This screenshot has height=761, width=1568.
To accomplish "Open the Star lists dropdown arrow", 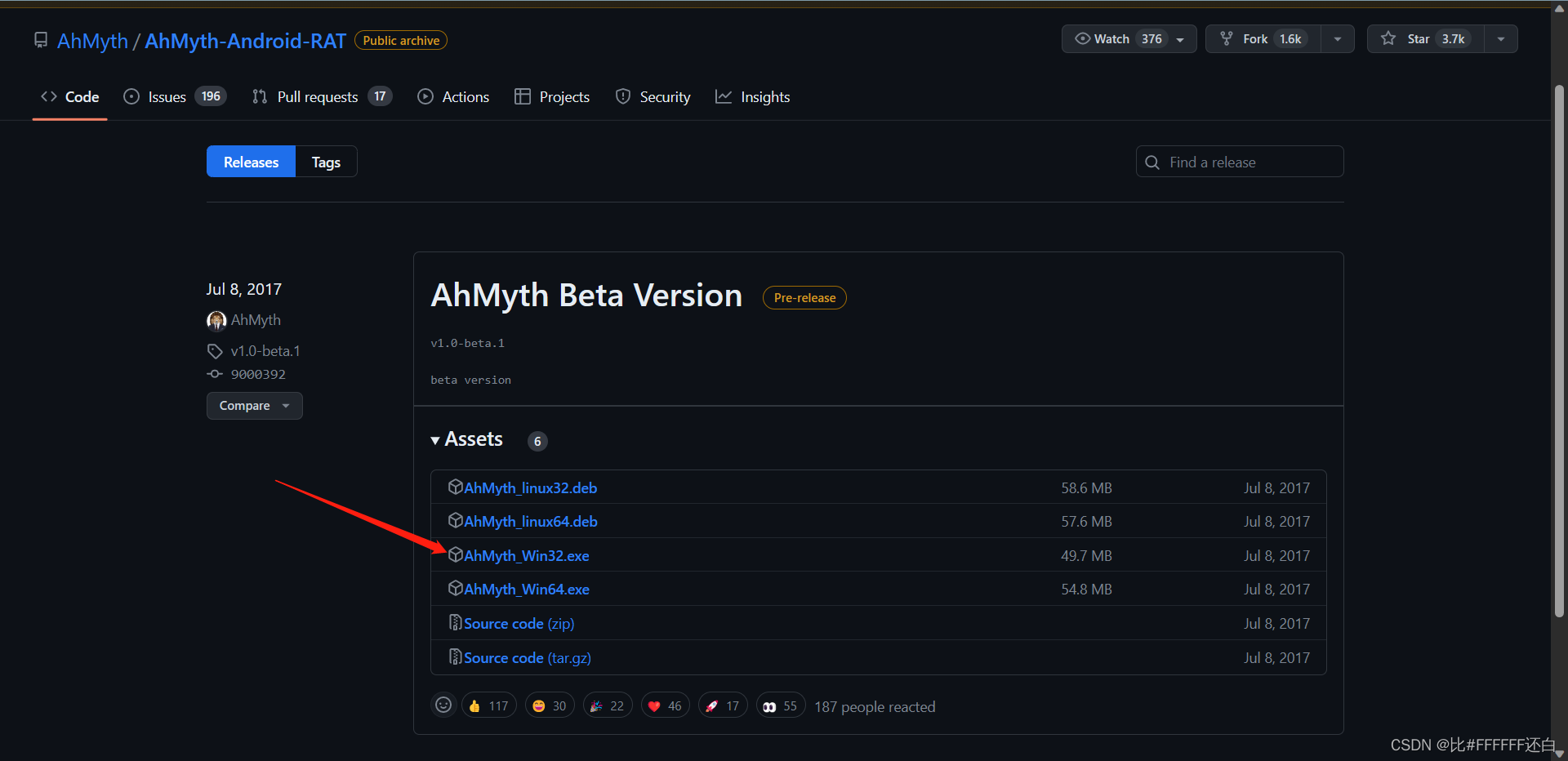I will 1501,39.
